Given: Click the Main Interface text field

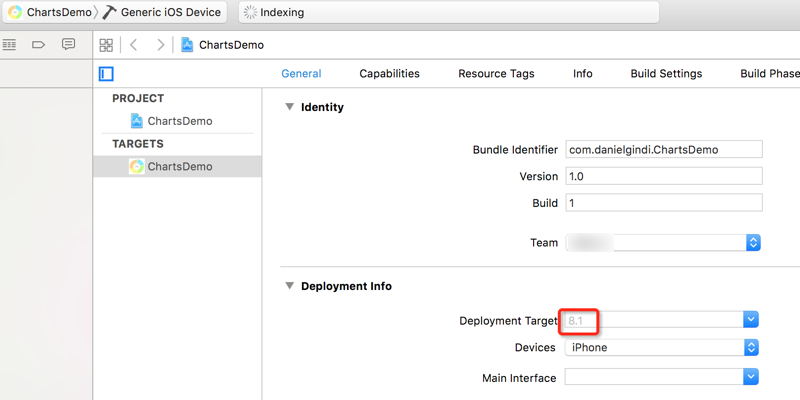Looking at the screenshot, I should pos(654,378).
